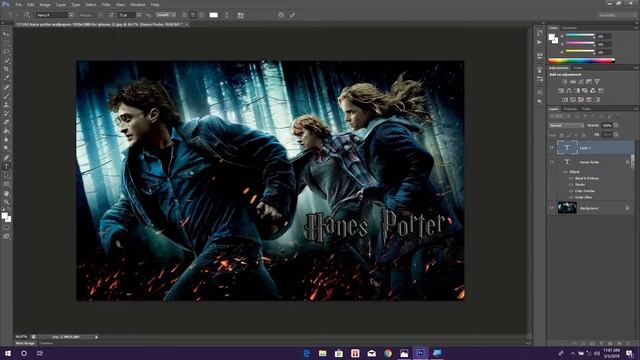Select the Eraser tool
Image resolution: width=640 pixels, height=360 pixels.
click(x=6, y=122)
